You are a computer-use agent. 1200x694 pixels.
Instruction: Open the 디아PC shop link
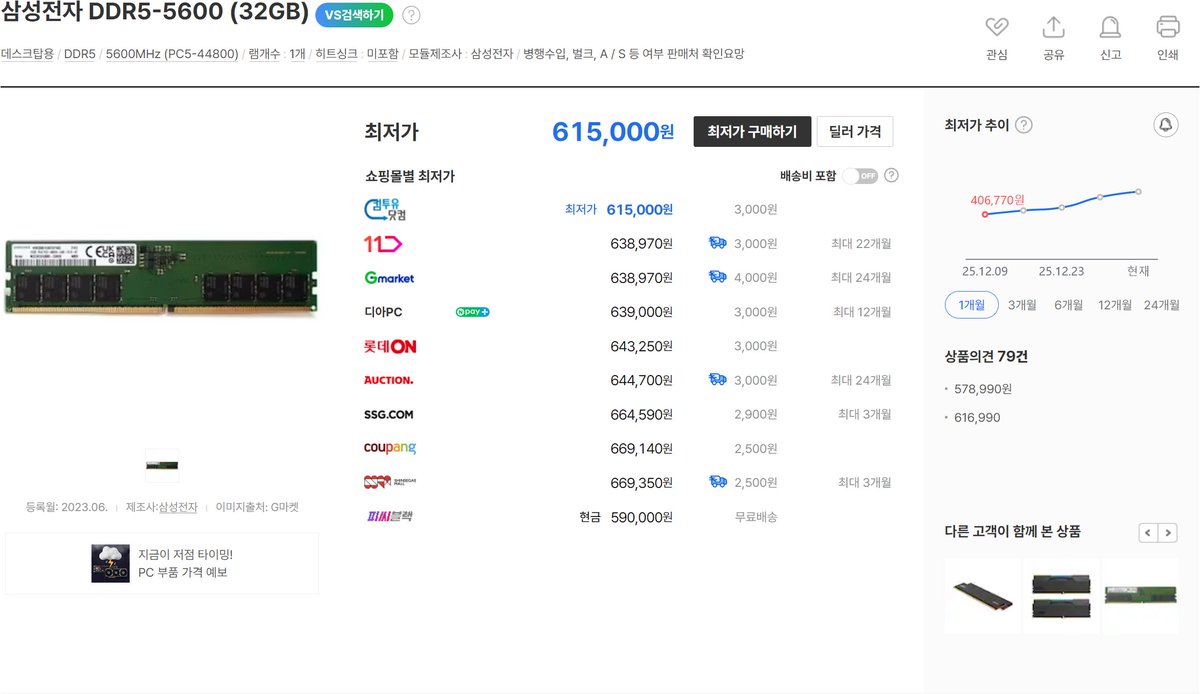[383, 312]
